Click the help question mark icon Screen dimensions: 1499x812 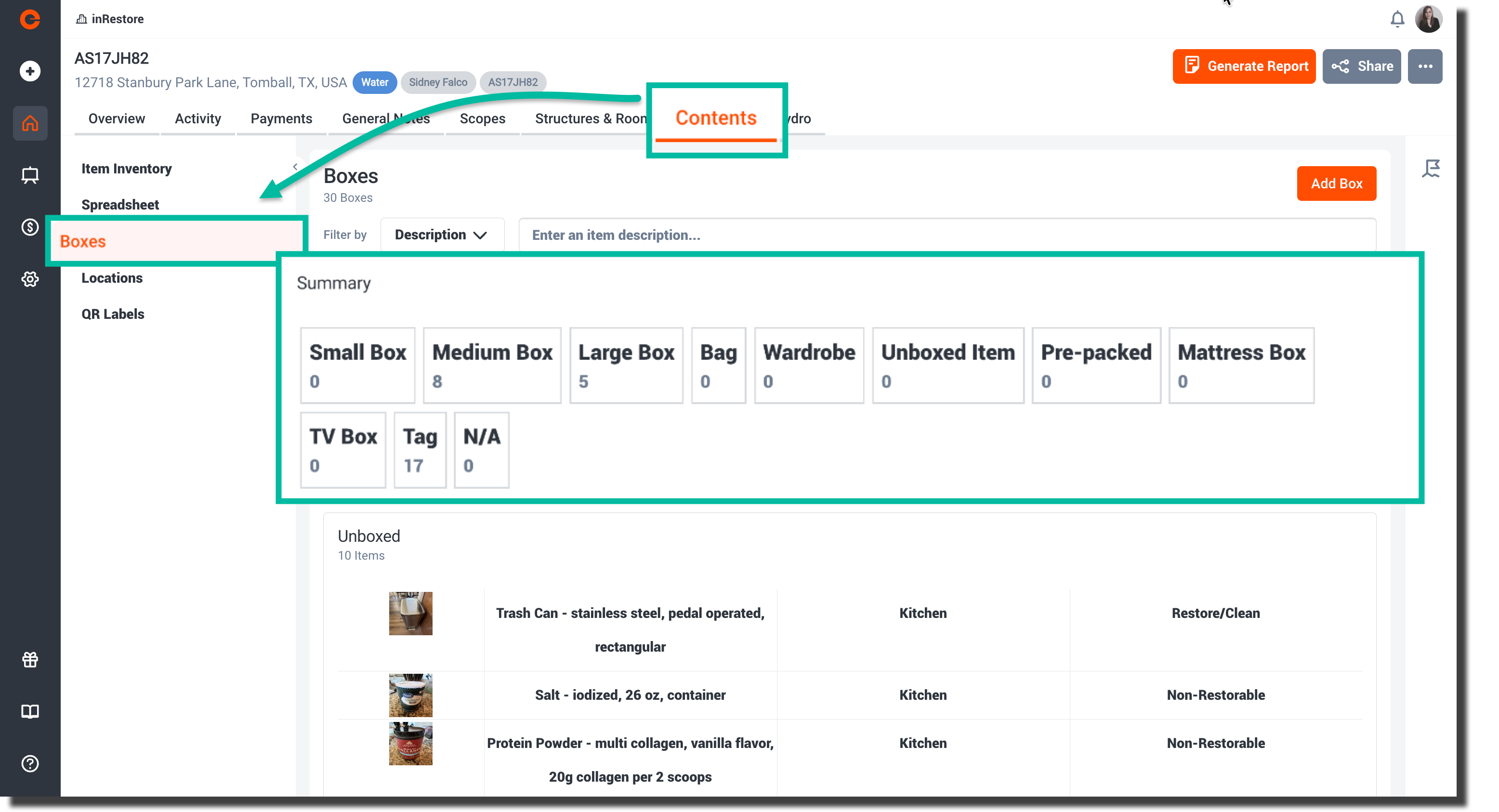click(x=30, y=764)
